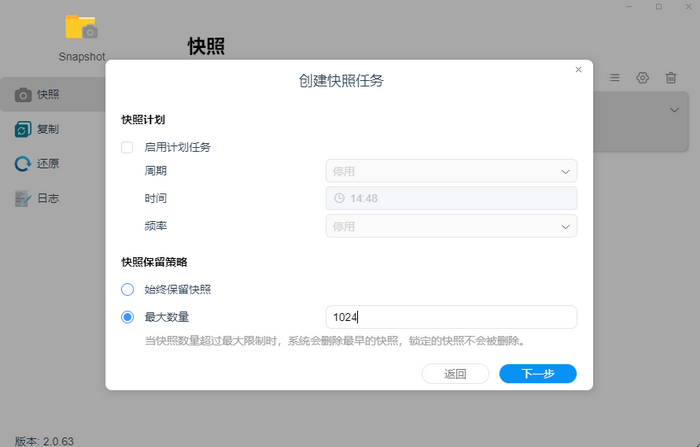Click the log notepad icon beside 日志

pos(23,199)
